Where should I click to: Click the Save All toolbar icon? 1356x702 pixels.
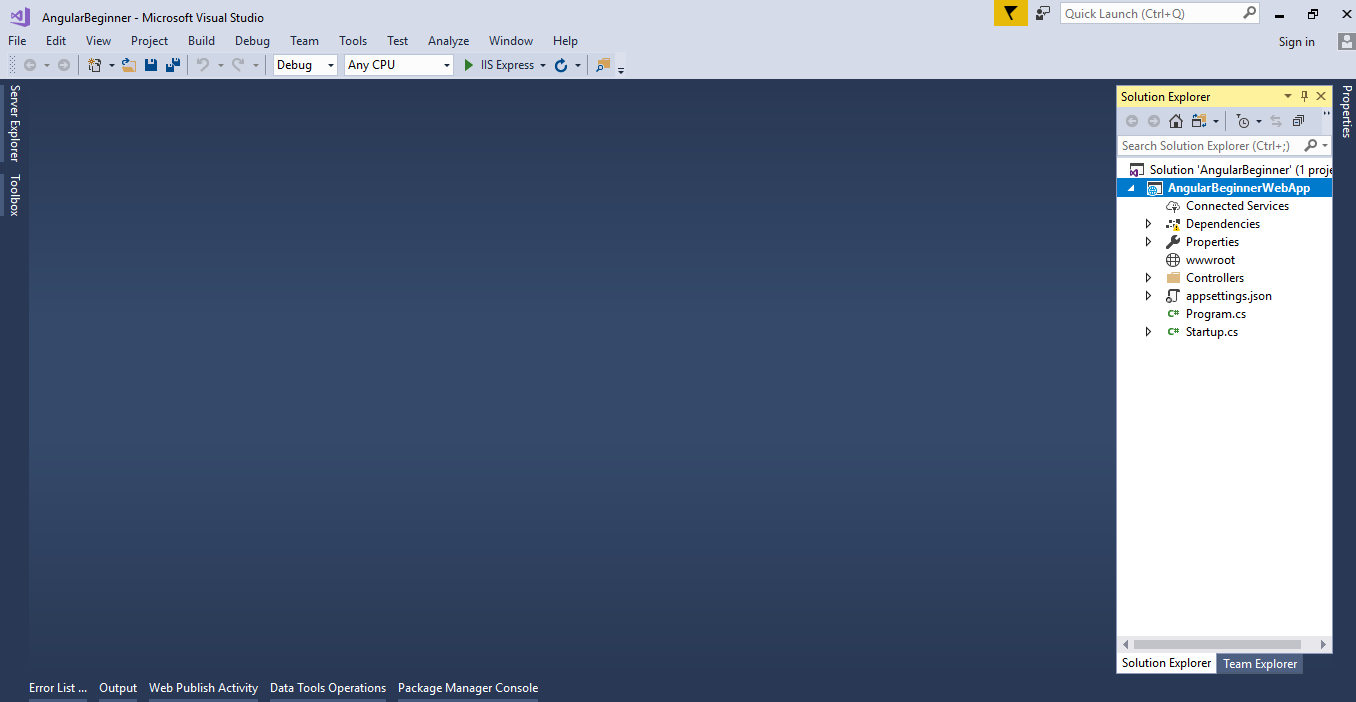(173, 65)
